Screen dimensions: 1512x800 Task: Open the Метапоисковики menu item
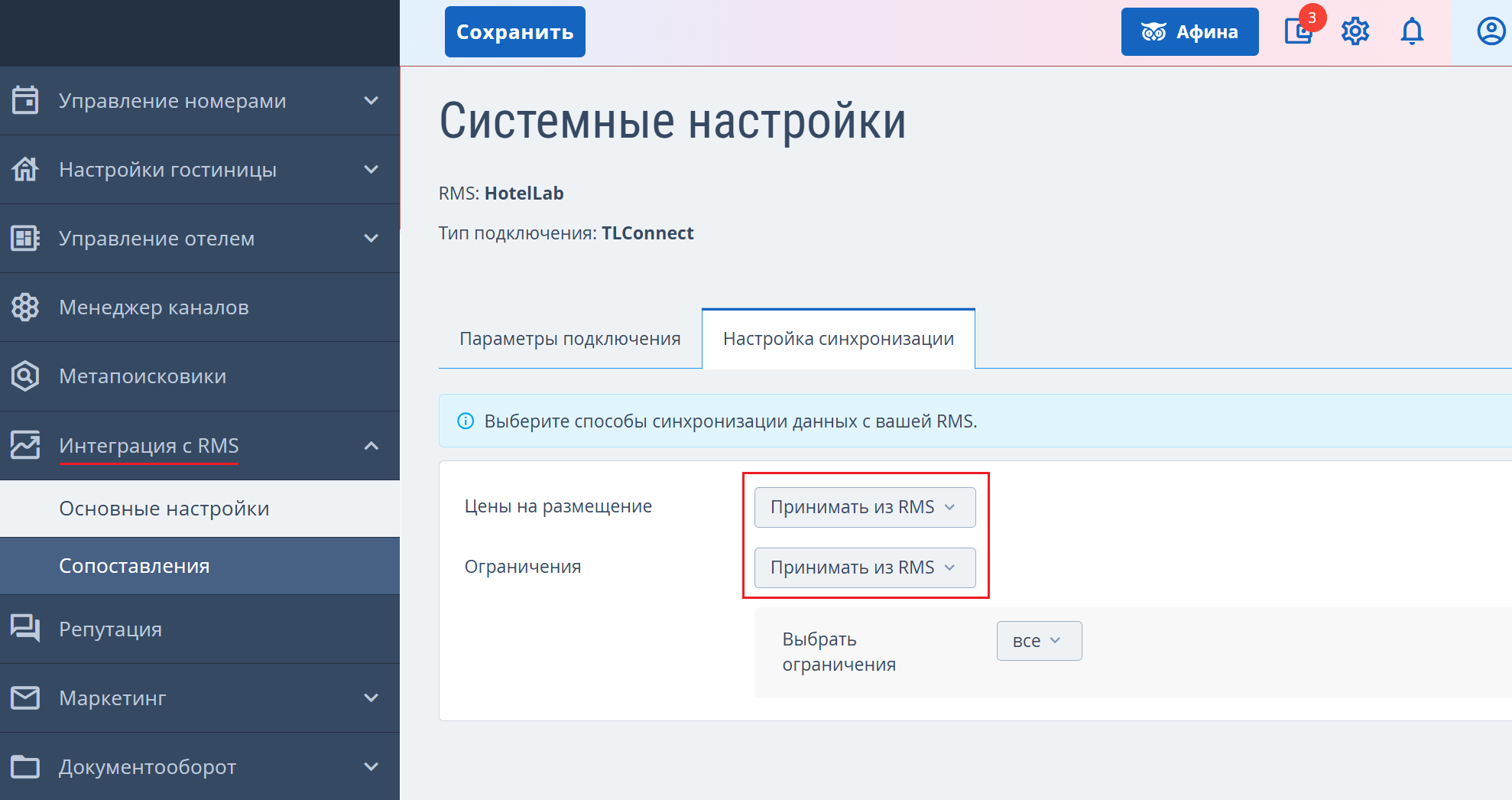click(x=200, y=376)
